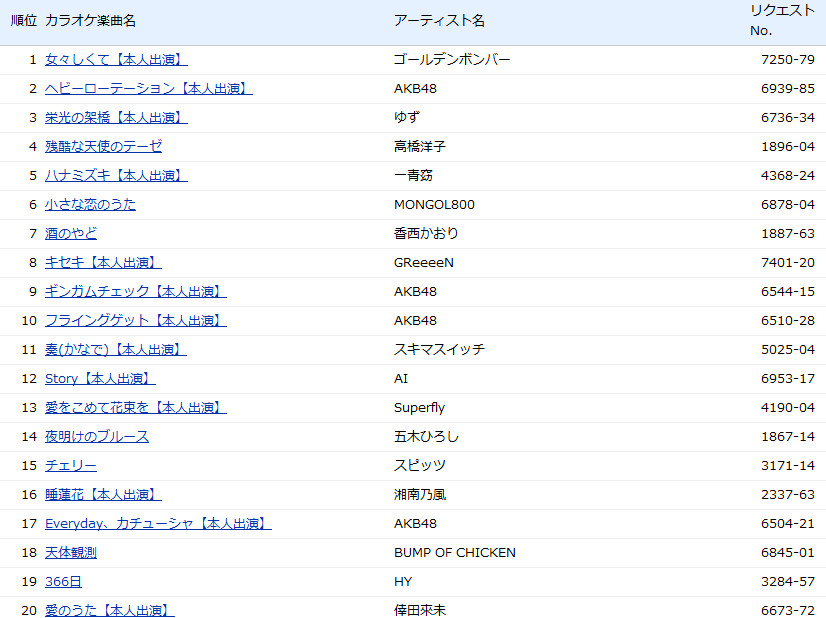Select artist name 高橋洋子

click(420, 146)
